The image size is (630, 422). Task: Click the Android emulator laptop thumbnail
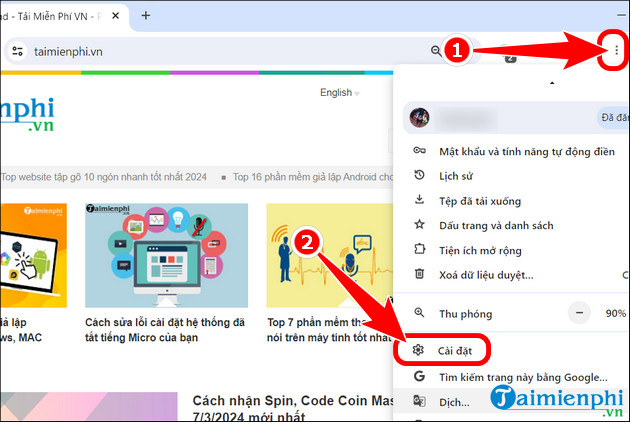[33, 256]
